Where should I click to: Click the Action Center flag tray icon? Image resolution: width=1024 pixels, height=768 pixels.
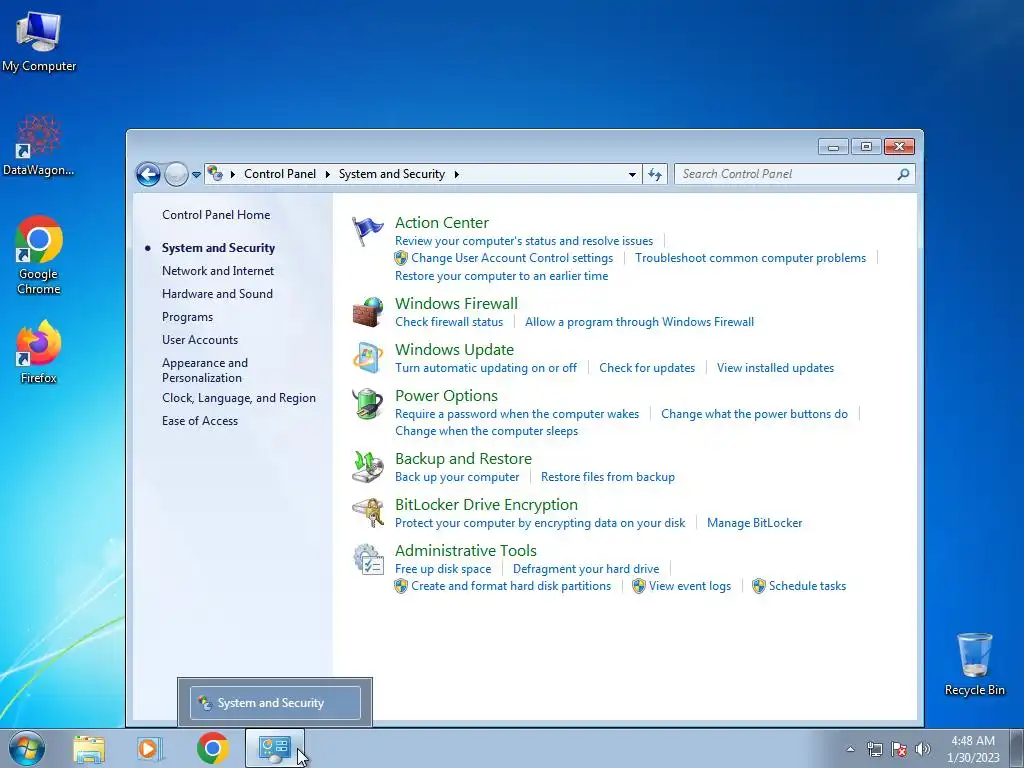(899, 749)
